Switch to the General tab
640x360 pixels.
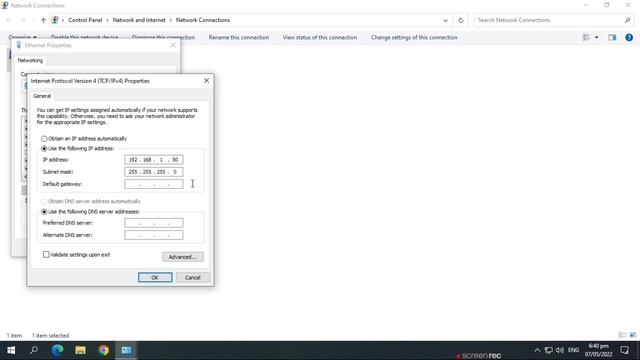tap(42, 96)
